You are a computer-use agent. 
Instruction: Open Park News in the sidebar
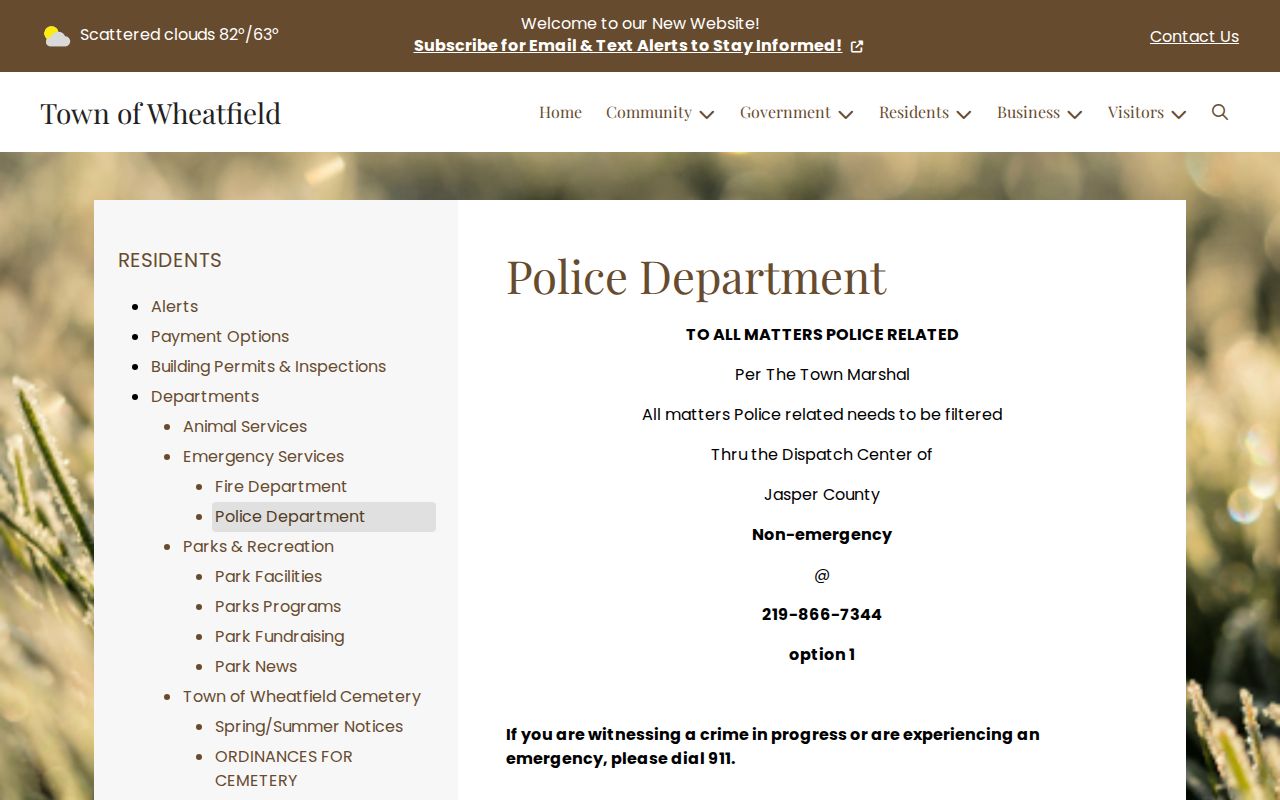click(256, 666)
